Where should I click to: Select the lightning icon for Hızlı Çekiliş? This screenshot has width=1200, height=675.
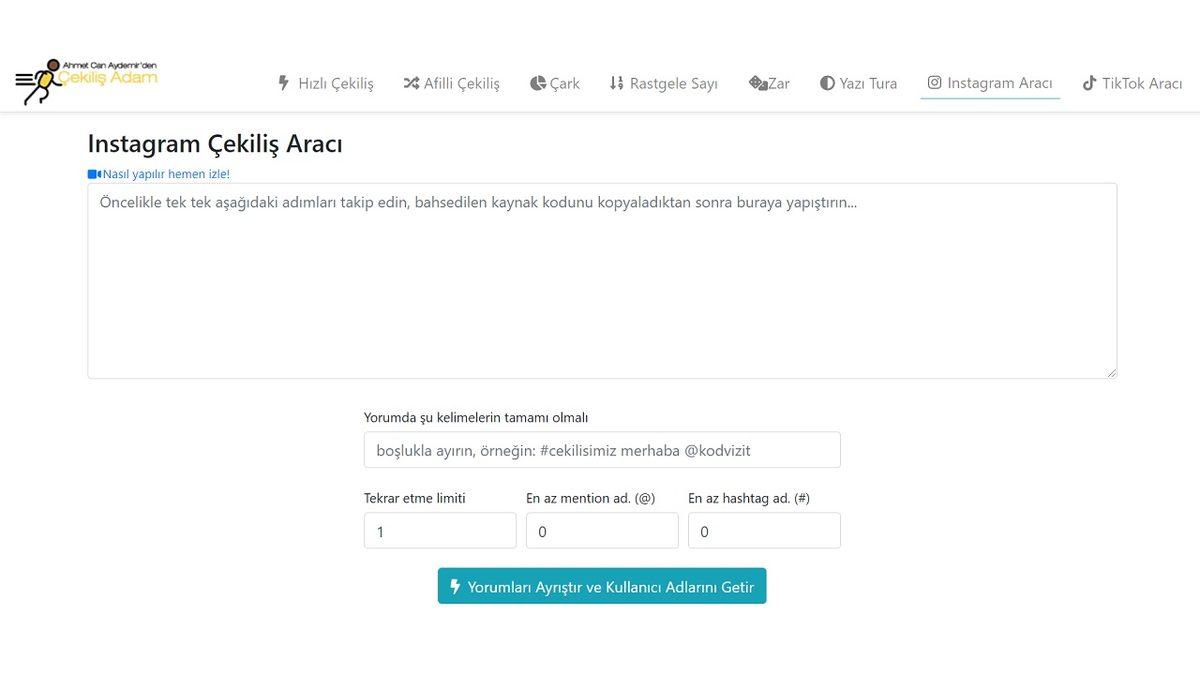click(283, 83)
